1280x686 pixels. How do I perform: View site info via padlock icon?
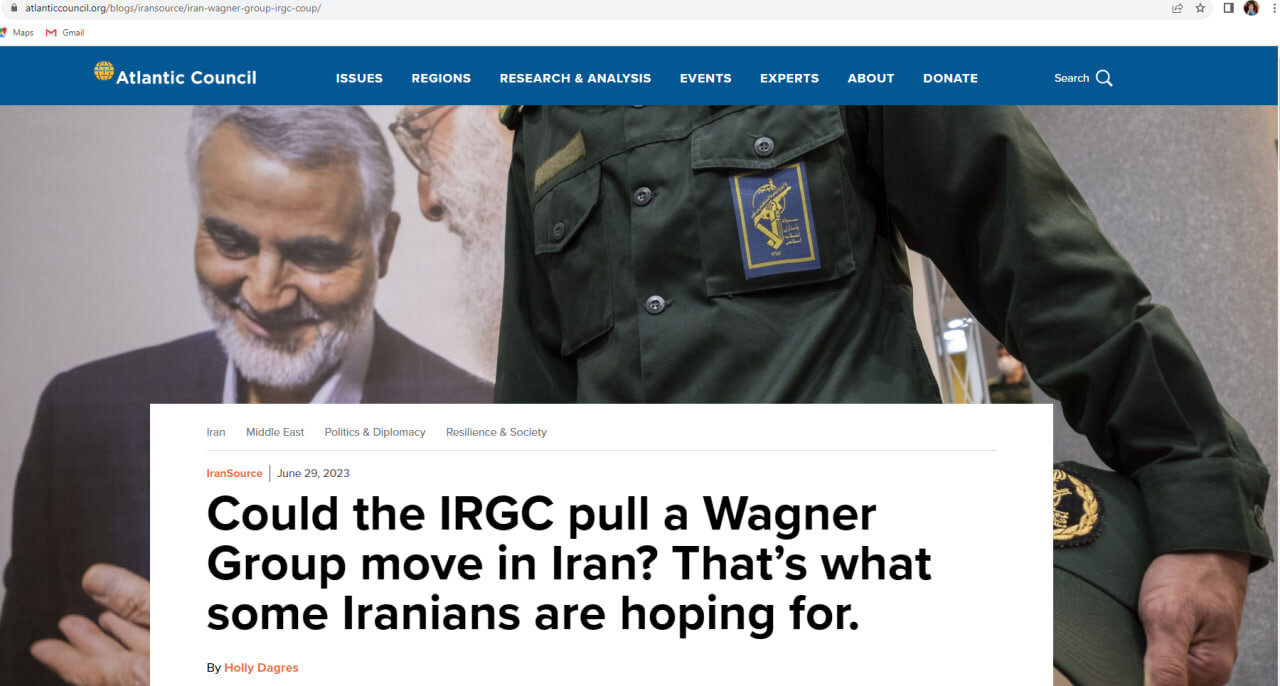click(x=14, y=7)
